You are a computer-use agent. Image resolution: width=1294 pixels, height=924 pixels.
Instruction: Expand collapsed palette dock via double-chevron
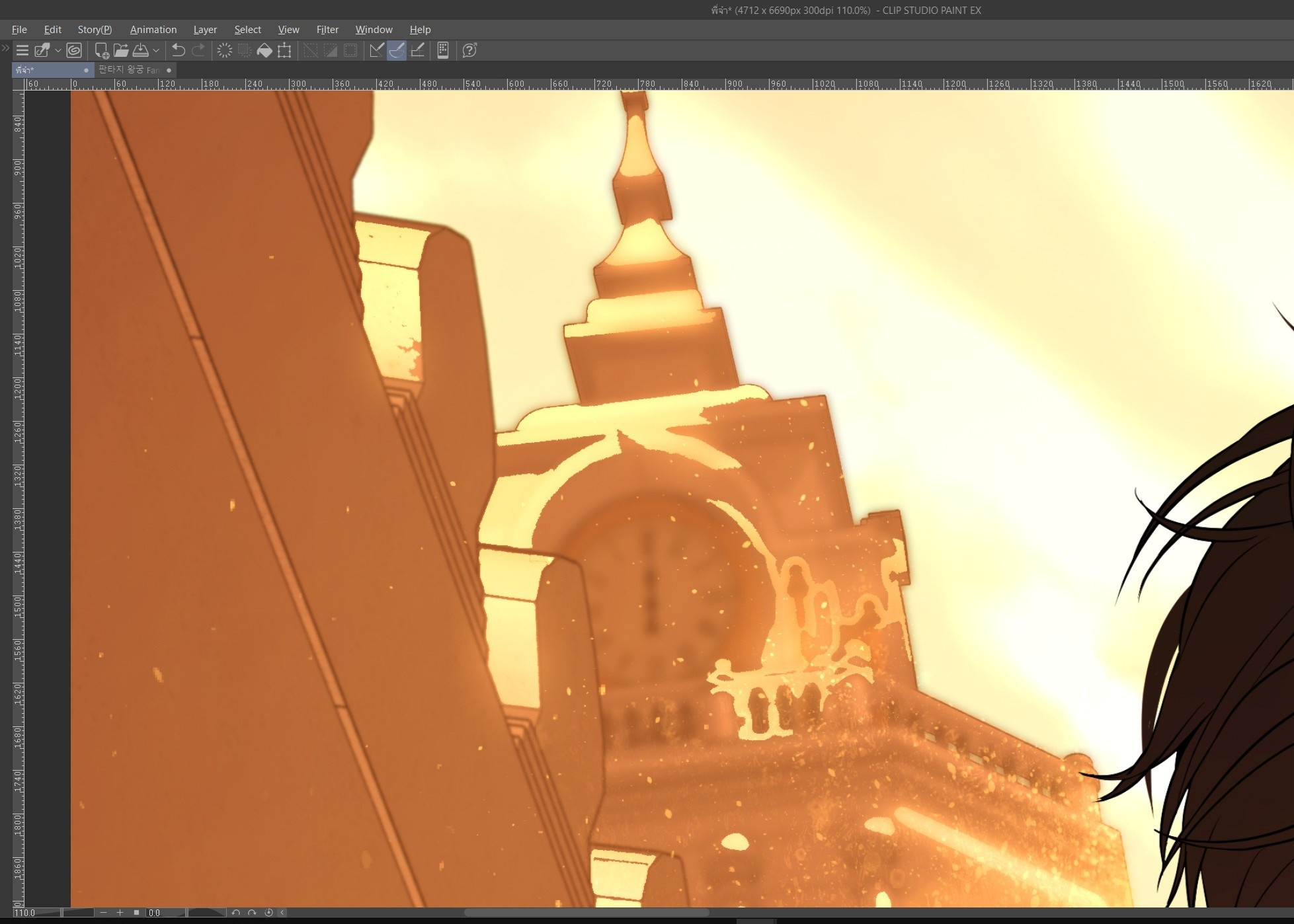(5, 48)
